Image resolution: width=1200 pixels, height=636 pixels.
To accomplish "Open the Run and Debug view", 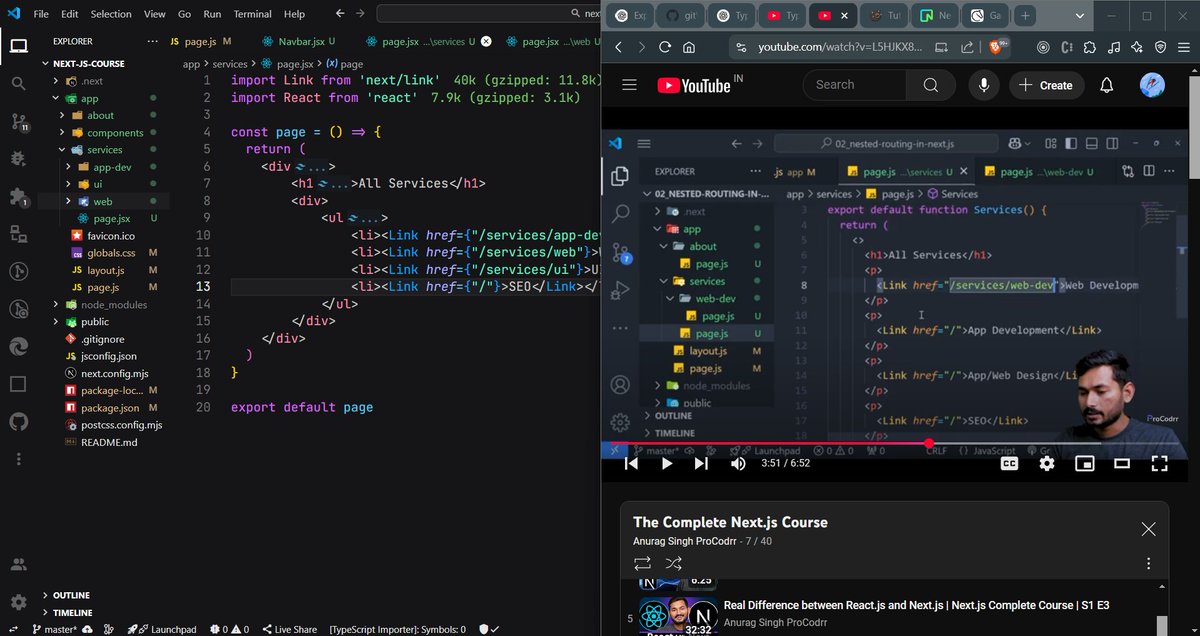I will pyautogui.click(x=18, y=159).
